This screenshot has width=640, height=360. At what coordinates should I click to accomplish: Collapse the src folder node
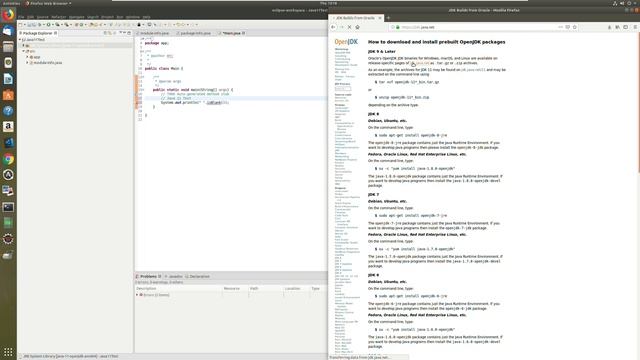tap(24, 51)
